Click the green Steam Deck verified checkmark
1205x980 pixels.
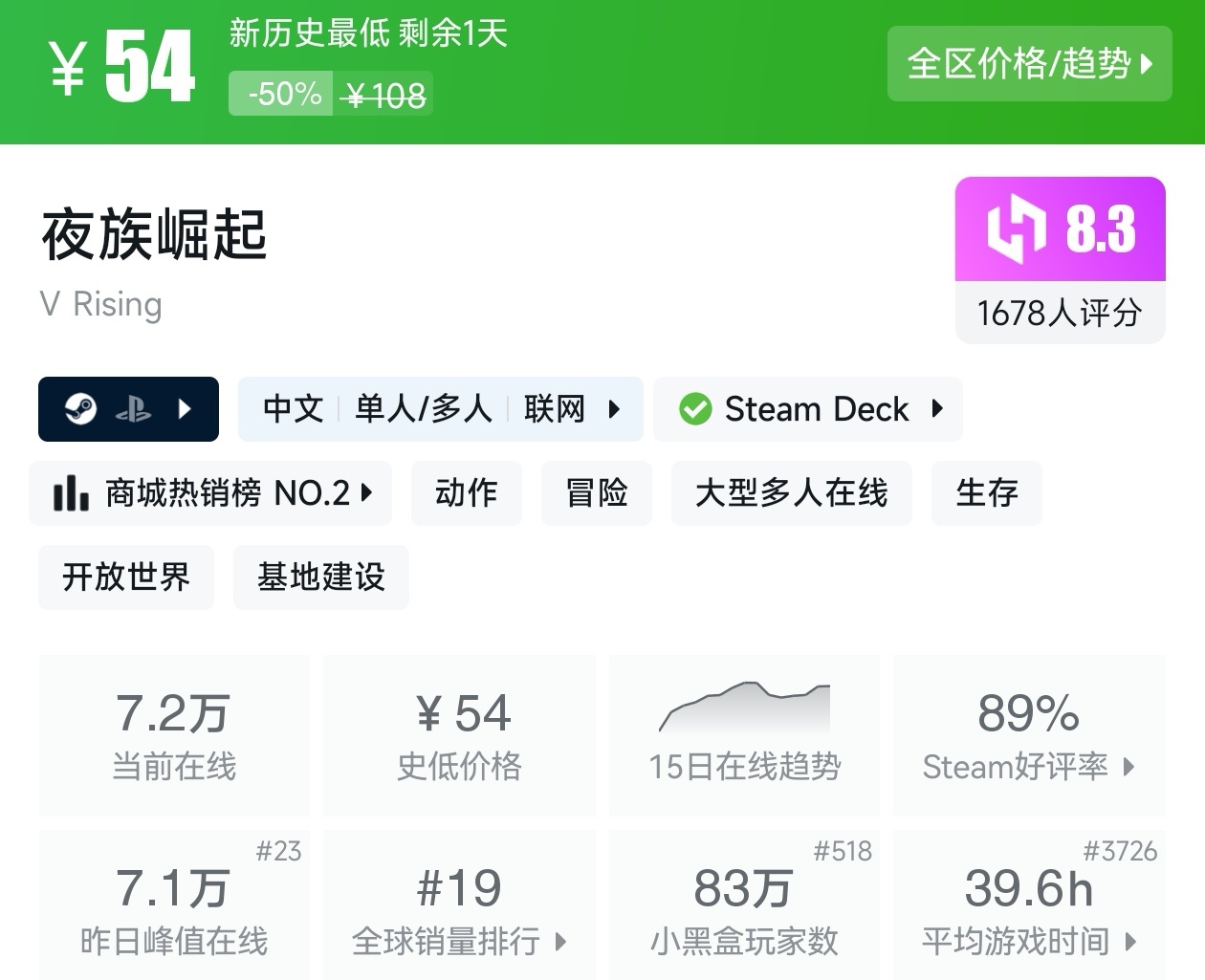pos(695,409)
